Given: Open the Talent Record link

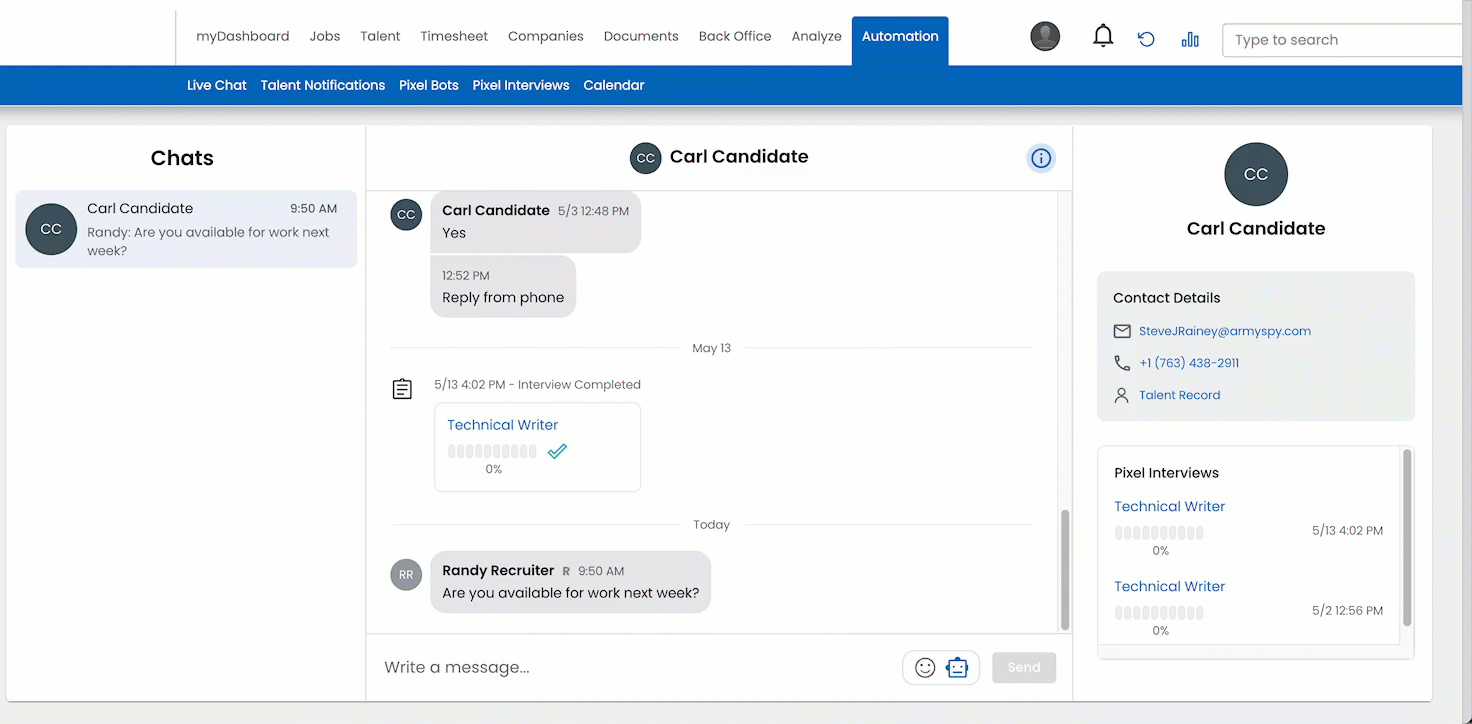Looking at the screenshot, I should click(1180, 395).
